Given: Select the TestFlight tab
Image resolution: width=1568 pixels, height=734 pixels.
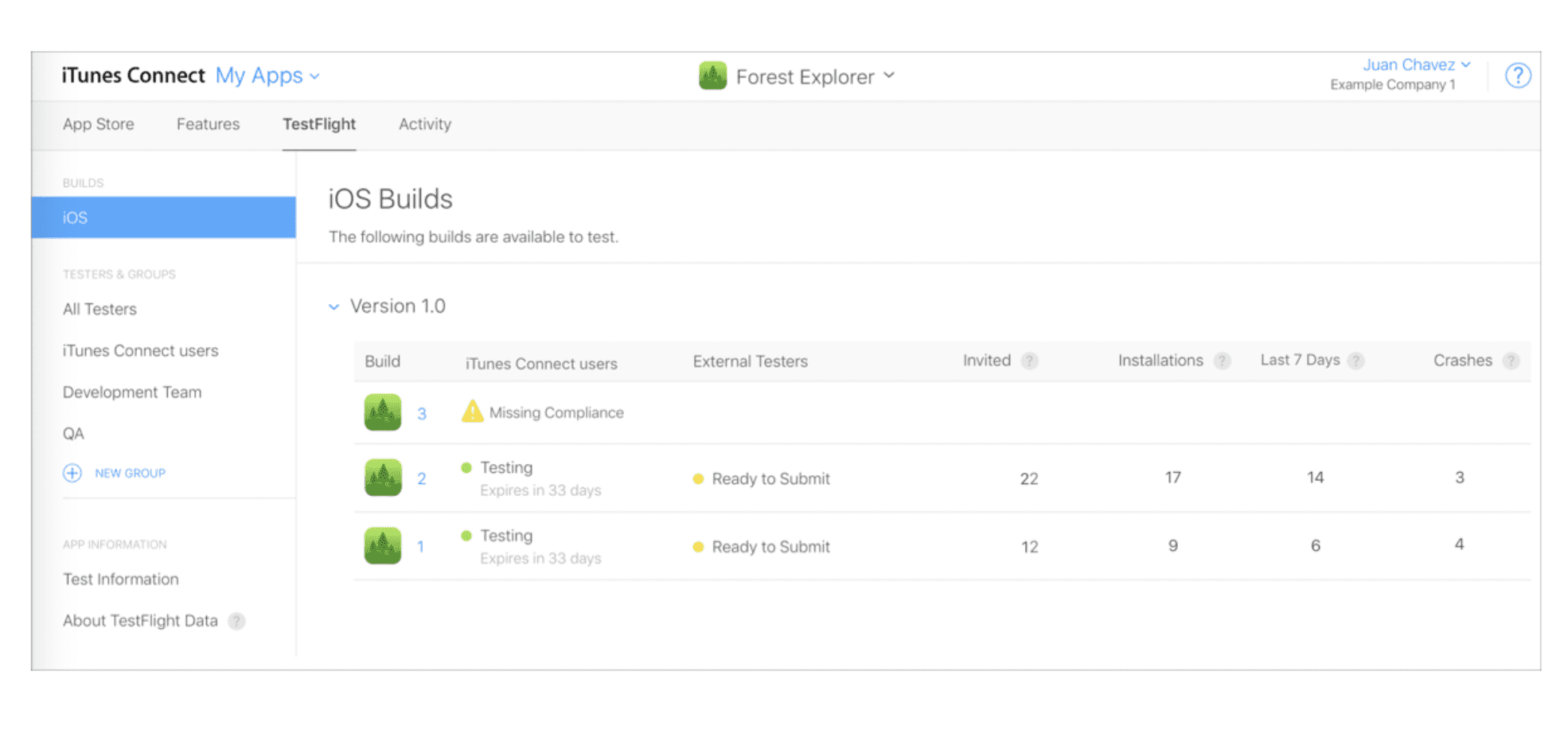Looking at the screenshot, I should pyautogui.click(x=319, y=124).
